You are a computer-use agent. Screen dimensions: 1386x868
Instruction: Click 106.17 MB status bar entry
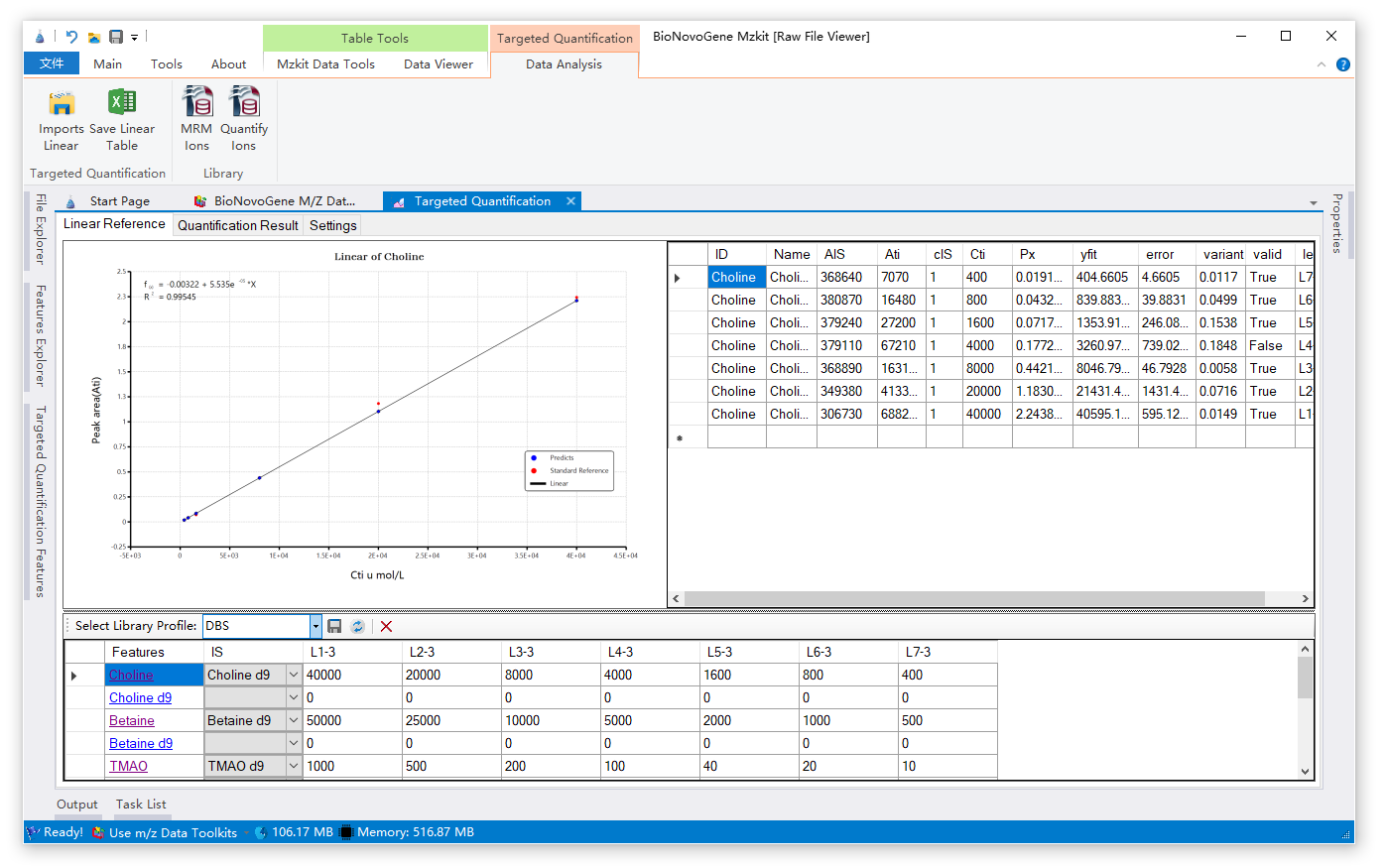coord(294,832)
